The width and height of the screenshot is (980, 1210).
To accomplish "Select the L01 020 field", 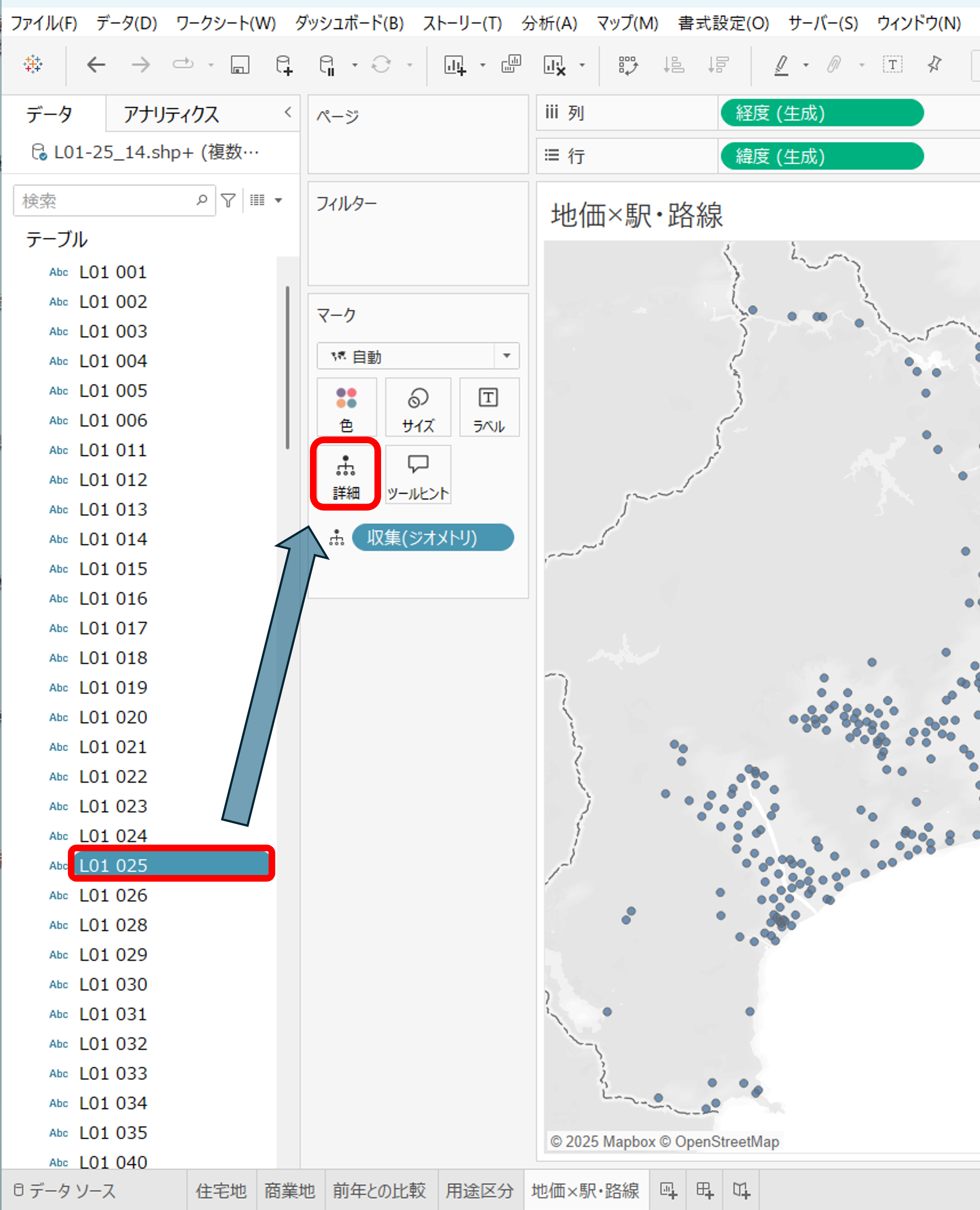I will (113, 717).
